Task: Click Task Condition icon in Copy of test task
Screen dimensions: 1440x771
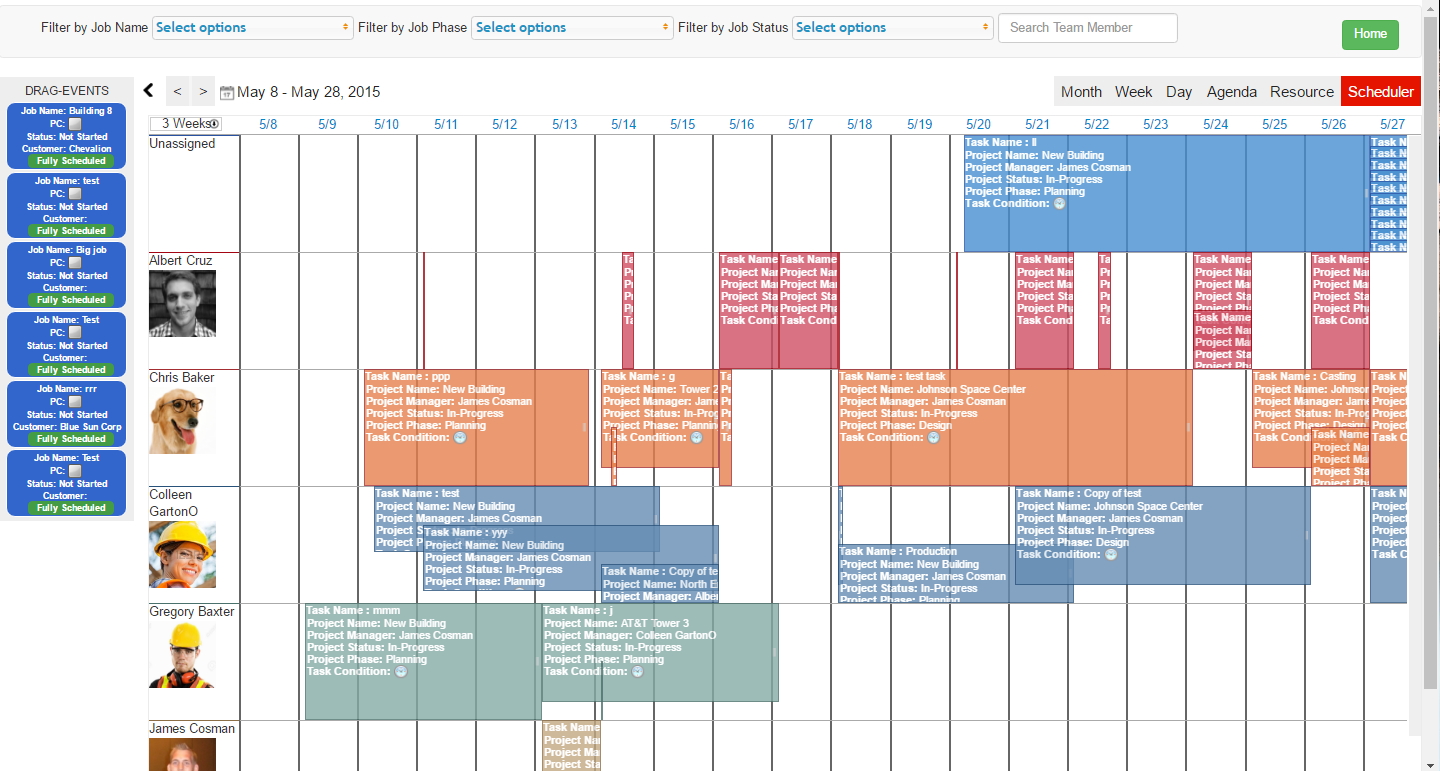Action: pyautogui.click(x=1110, y=555)
